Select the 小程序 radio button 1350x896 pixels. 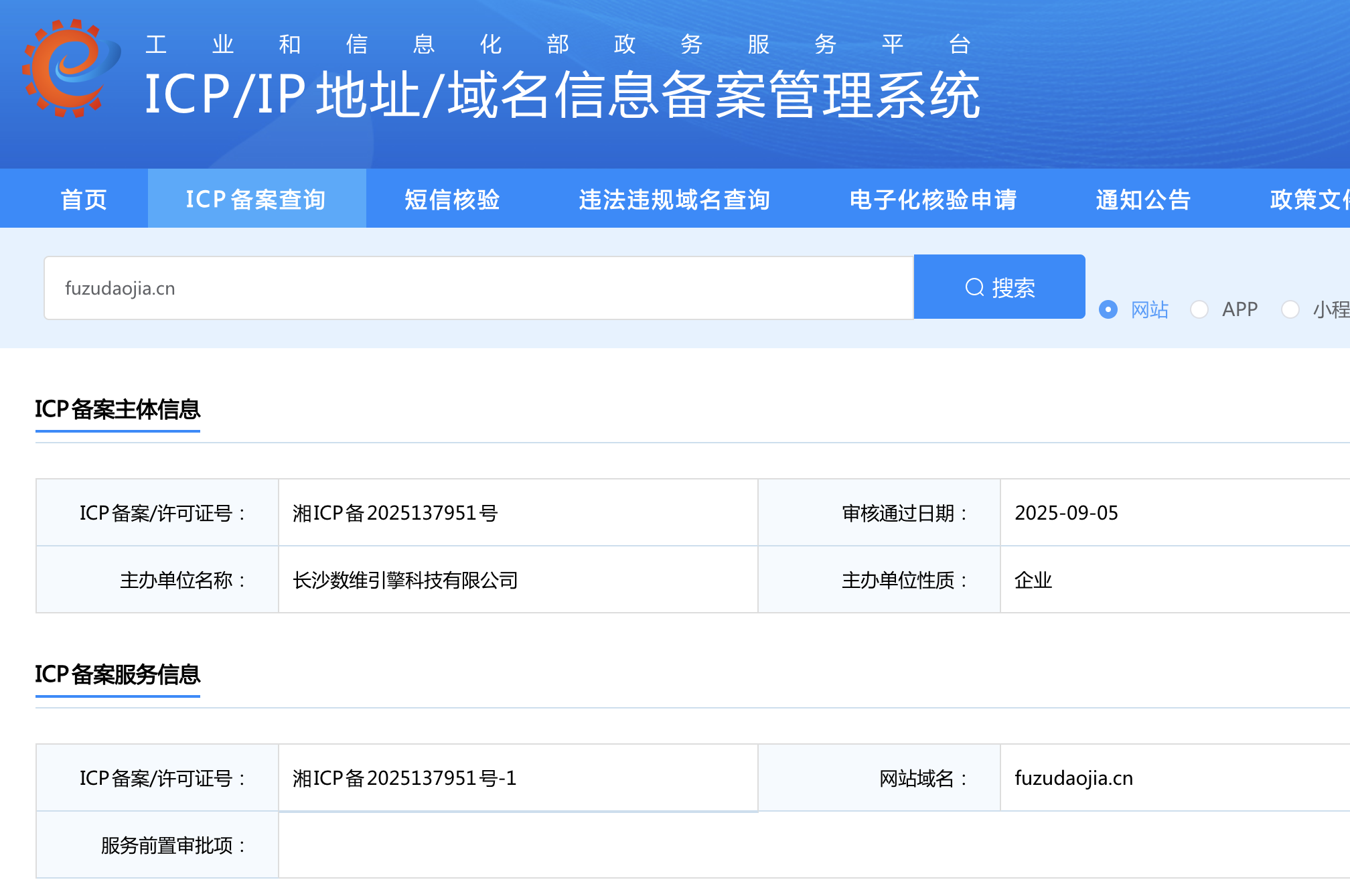pos(1290,309)
